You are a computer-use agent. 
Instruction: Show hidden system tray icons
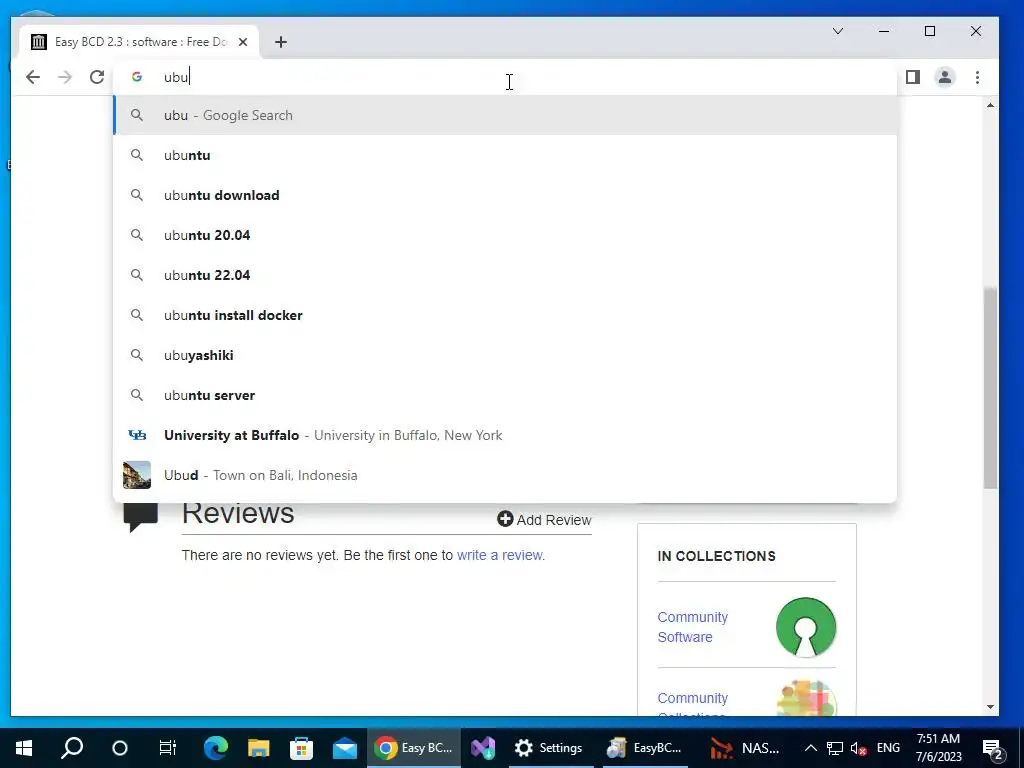(x=810, y=748)
